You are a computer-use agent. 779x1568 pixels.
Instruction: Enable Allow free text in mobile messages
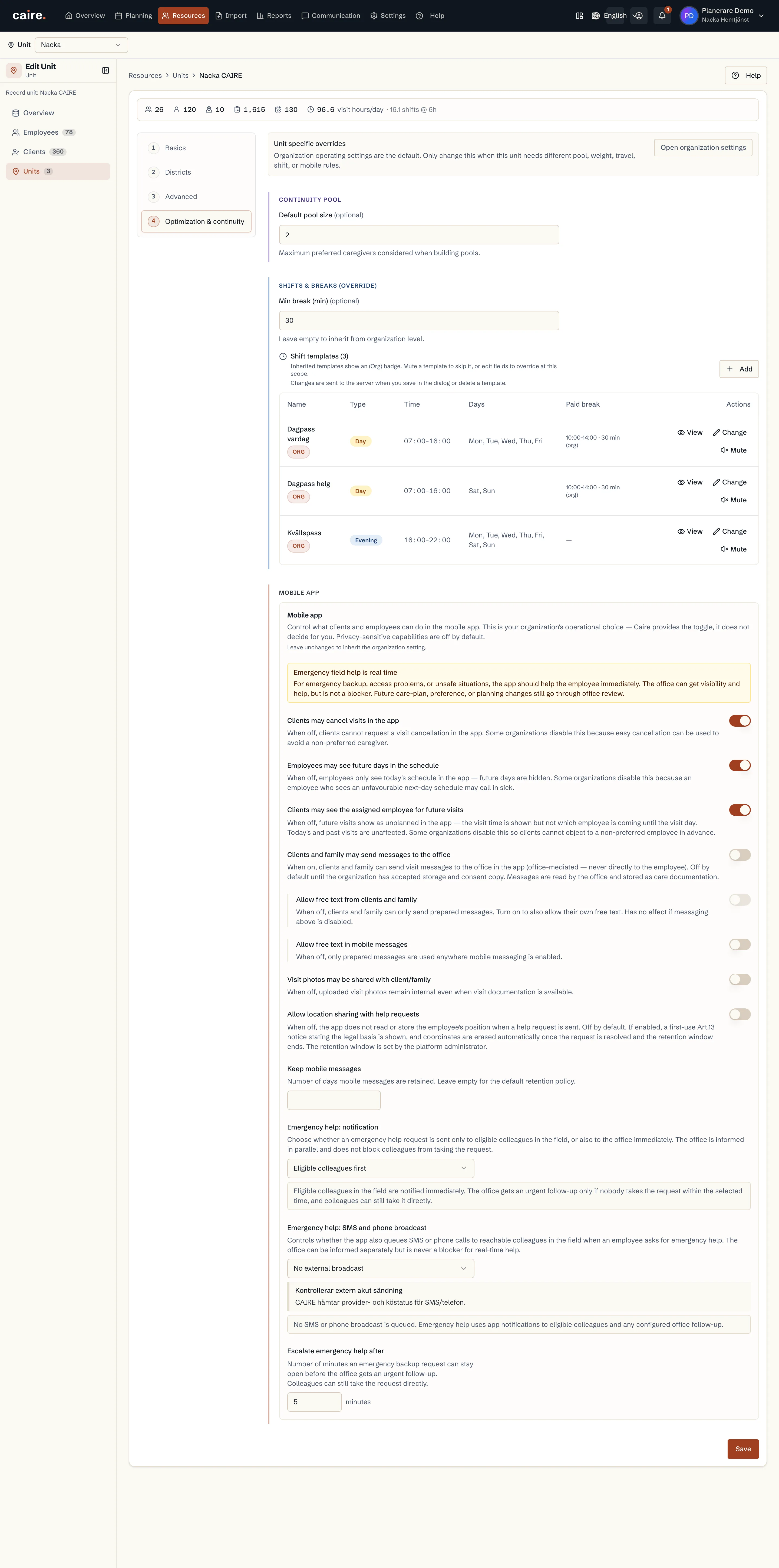coord(740,945)
